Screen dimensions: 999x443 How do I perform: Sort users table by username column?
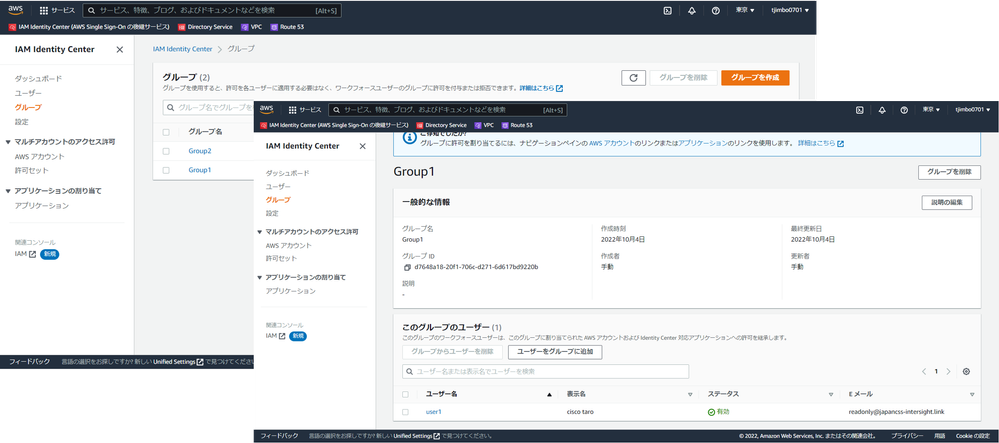pos(488,394)
